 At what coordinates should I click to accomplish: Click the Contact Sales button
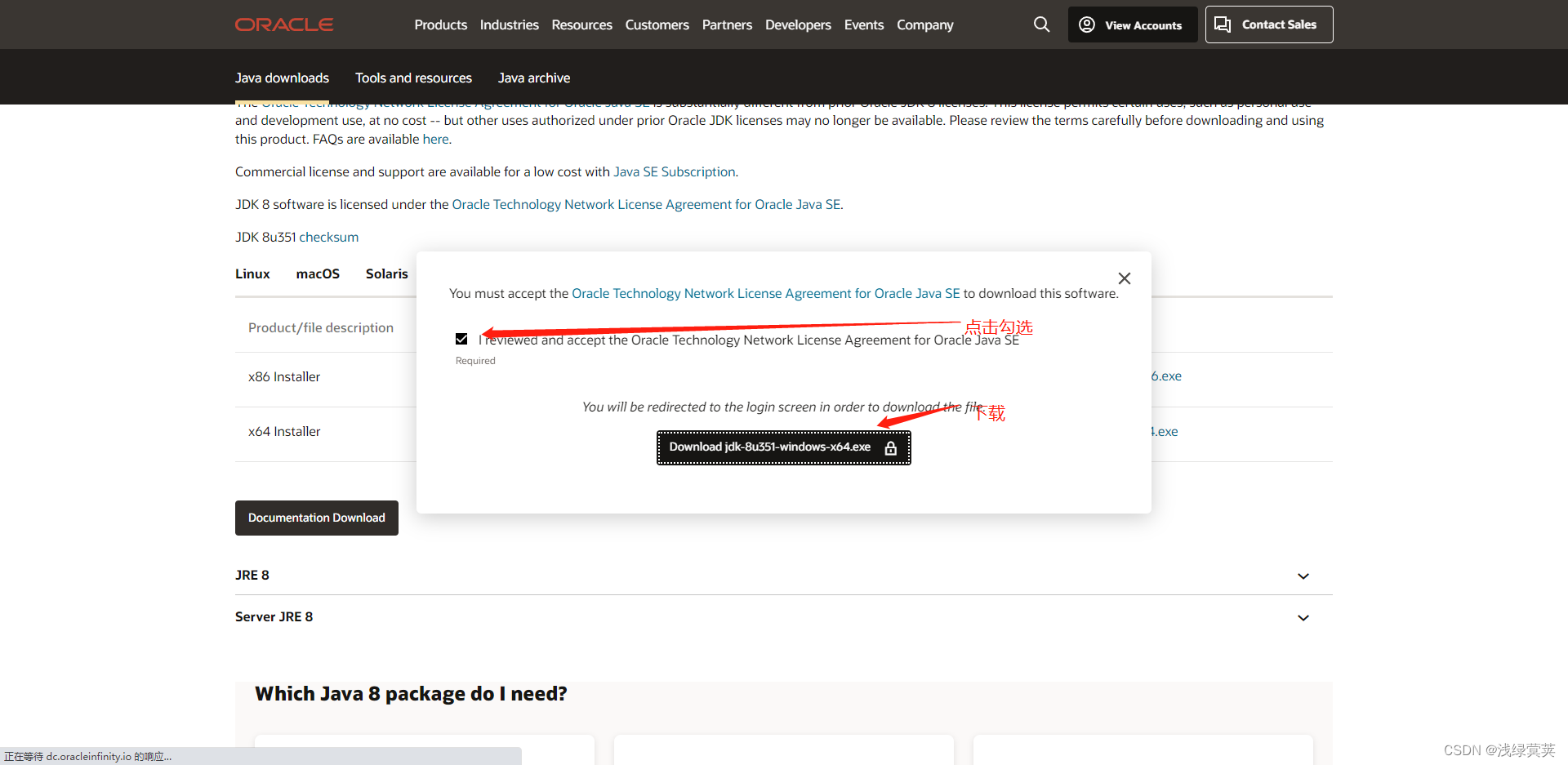pos(1269,24)
